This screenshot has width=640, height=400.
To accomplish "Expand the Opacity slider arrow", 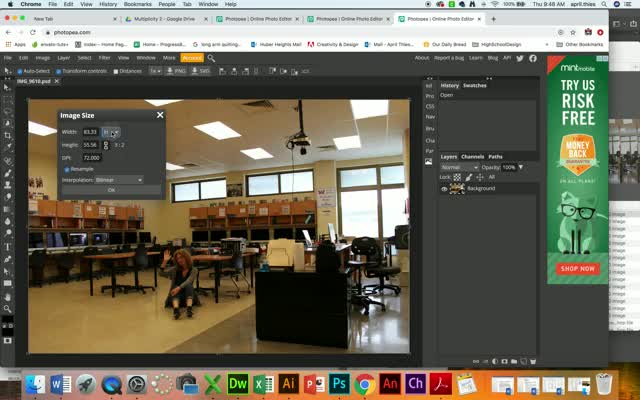I will (x=521, y=167).
